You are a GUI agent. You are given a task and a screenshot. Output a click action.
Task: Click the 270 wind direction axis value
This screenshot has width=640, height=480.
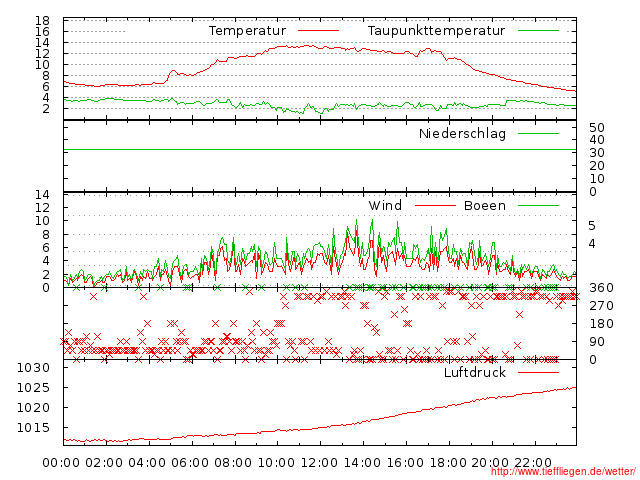601,306
